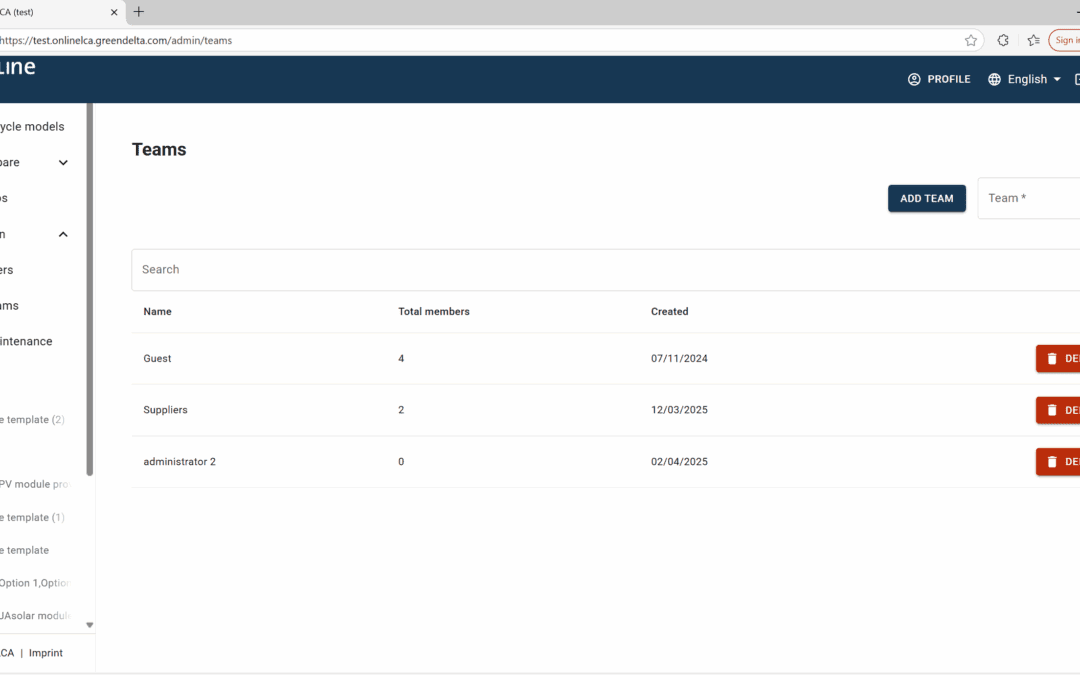This screenshot has width=1080, height=675.
Task: Open the Imprint footer link
Action: coord(46,653)
